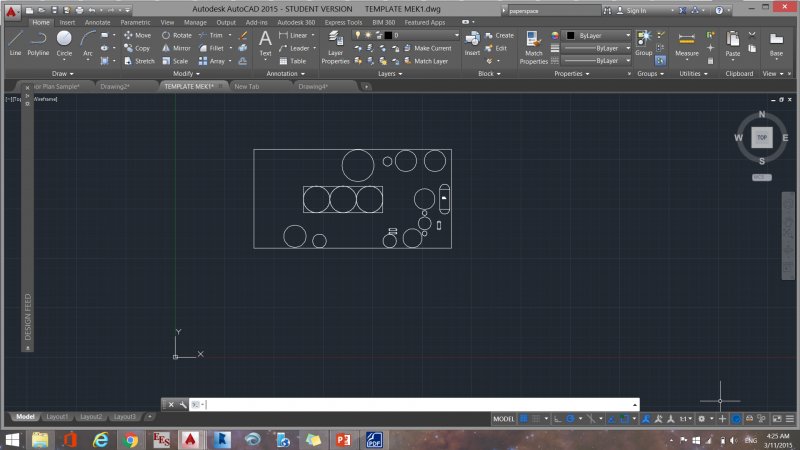Viewport: 800px width, 450px height.
Task: Click the Insert block icon
Action: click(472, 42)
